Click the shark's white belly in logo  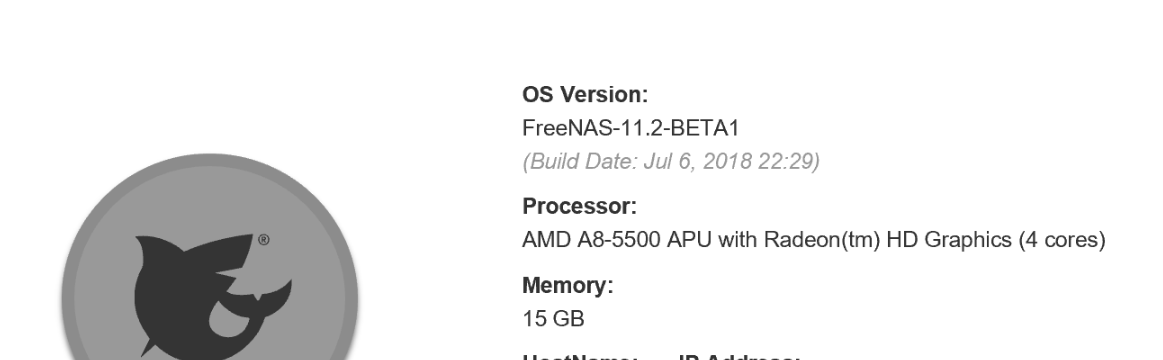[x=223, y=318]
